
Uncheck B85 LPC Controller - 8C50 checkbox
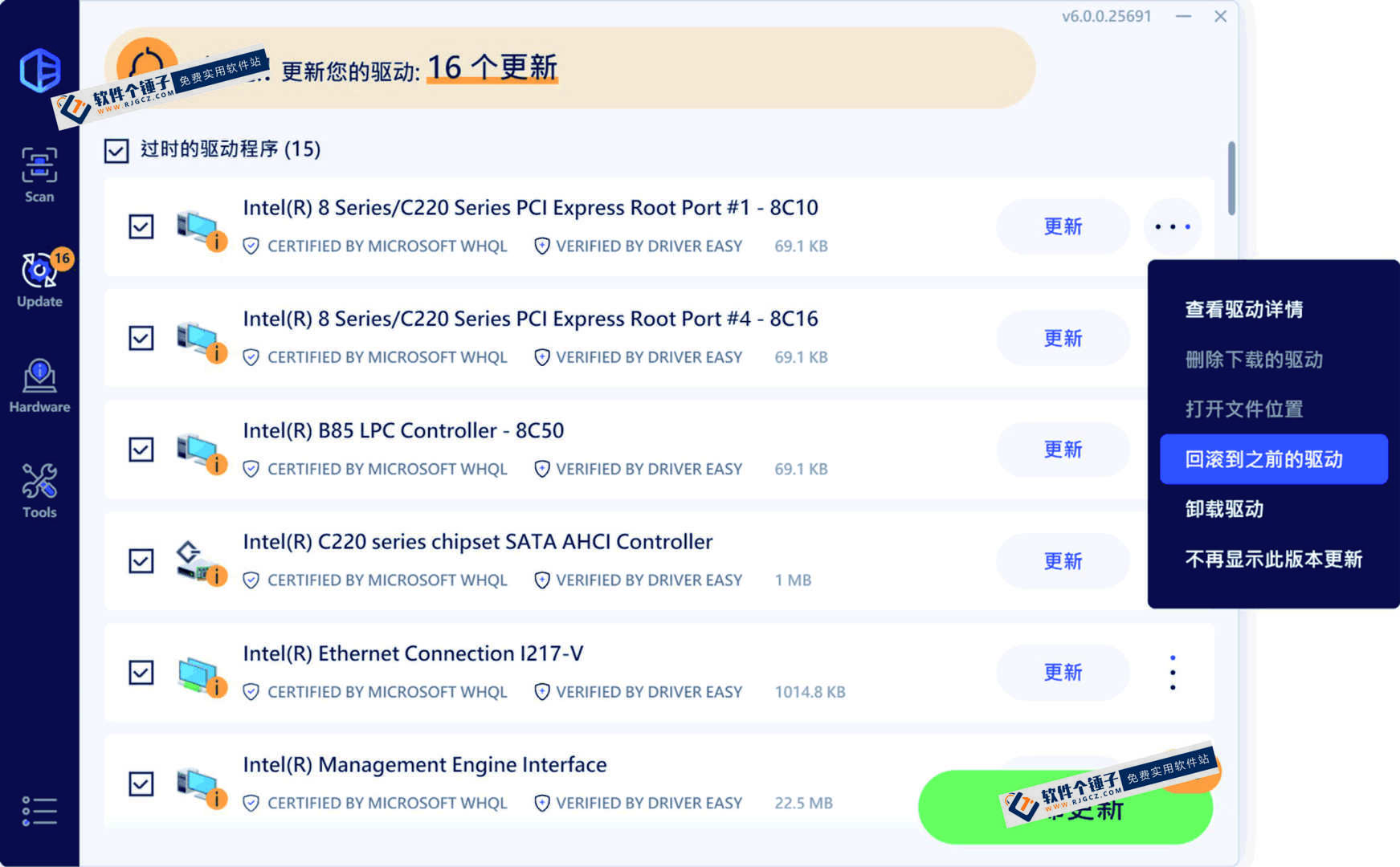(x=141, y=450)
